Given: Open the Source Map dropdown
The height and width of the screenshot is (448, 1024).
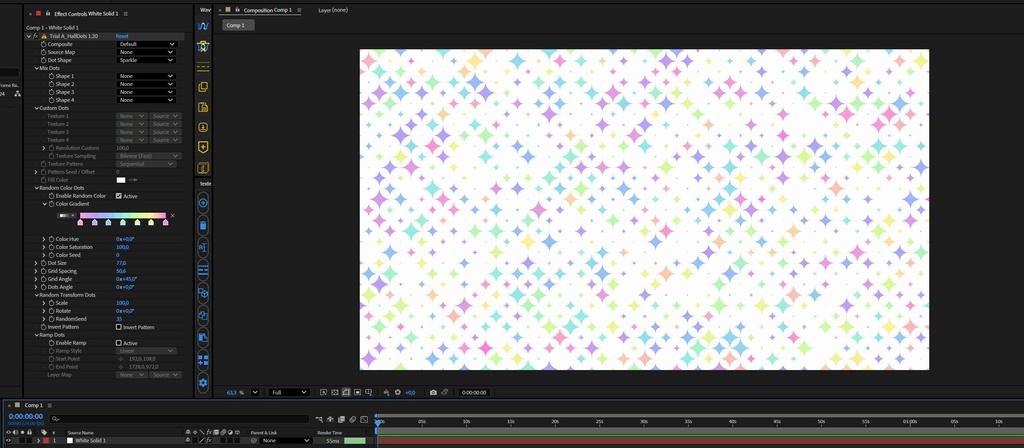Looking at the screenshot, I should click(x=146, y=52).
